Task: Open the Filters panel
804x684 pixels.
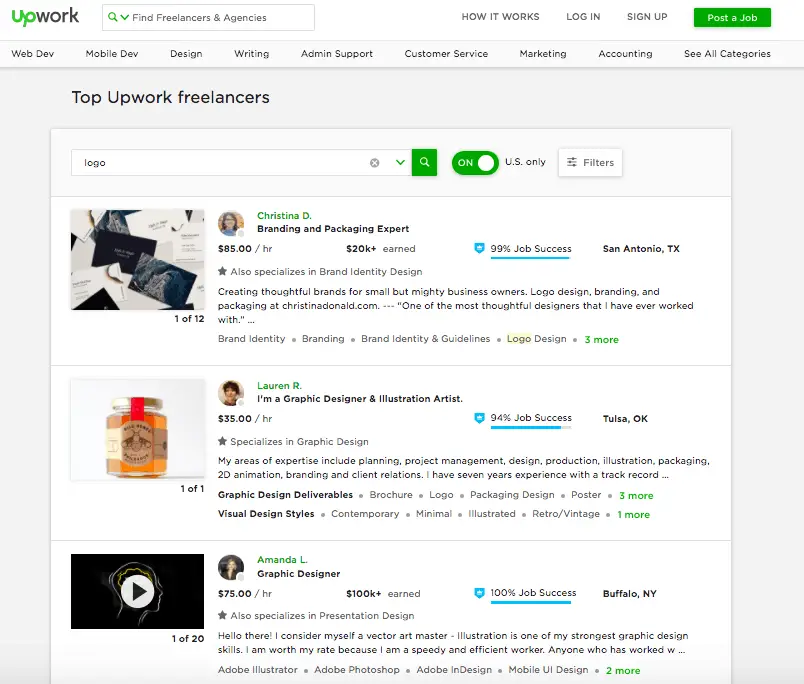Action: [590, 163]
